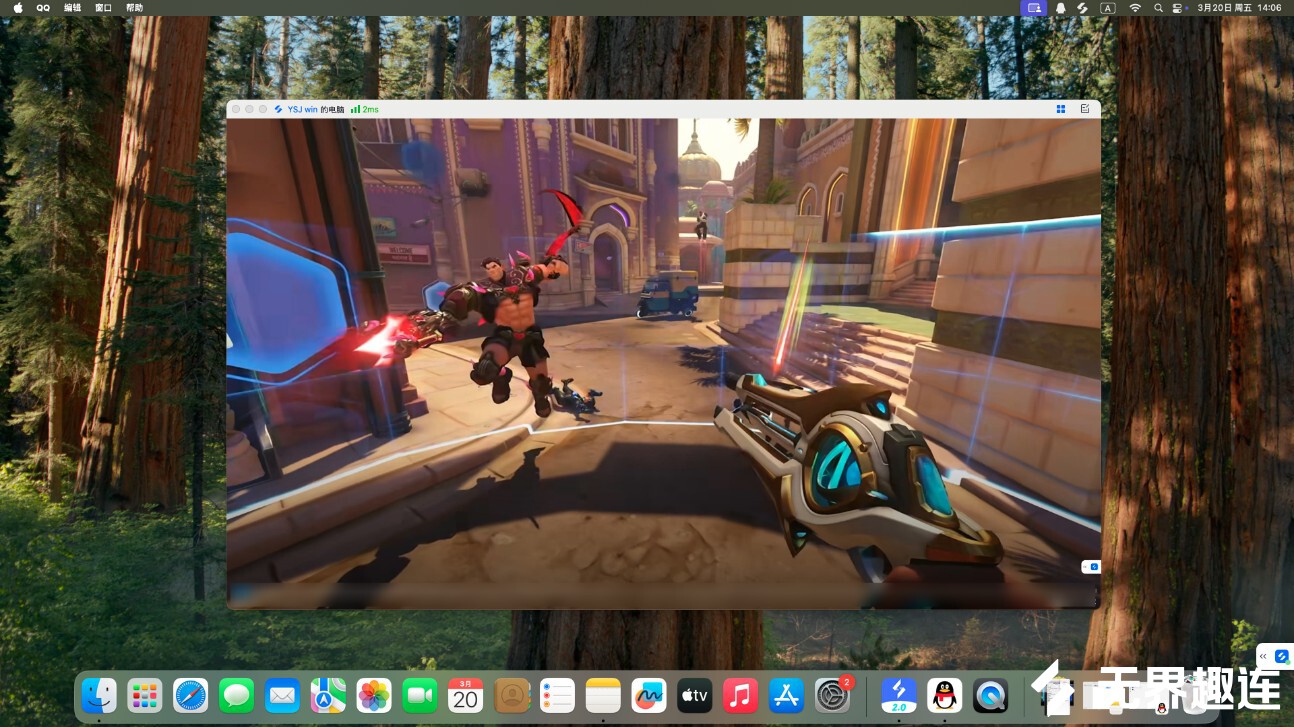1294x727 pixels.
Task: Open the 窗口 menu
Action: point(103,7)
